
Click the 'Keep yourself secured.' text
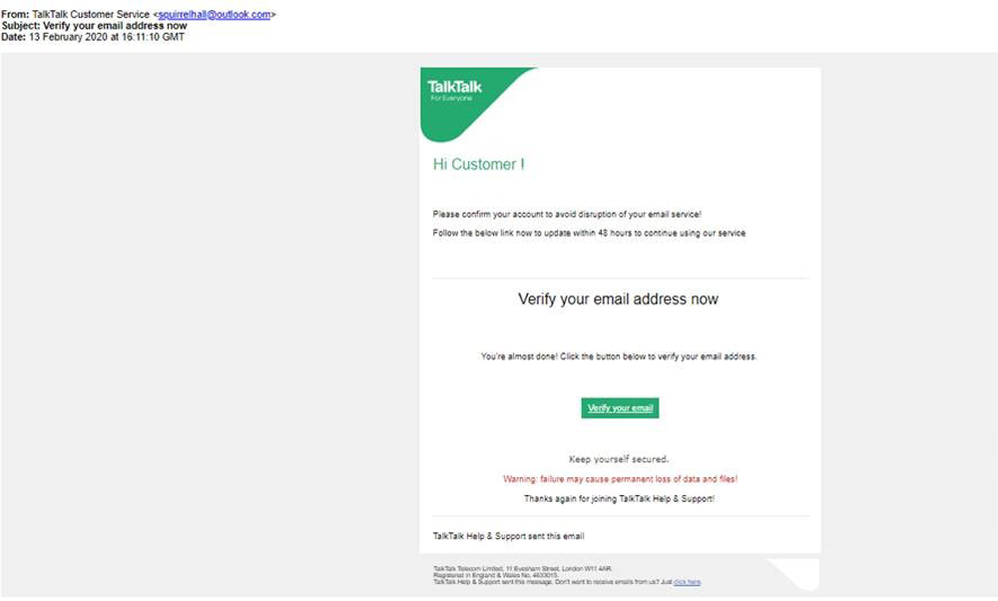619,459
